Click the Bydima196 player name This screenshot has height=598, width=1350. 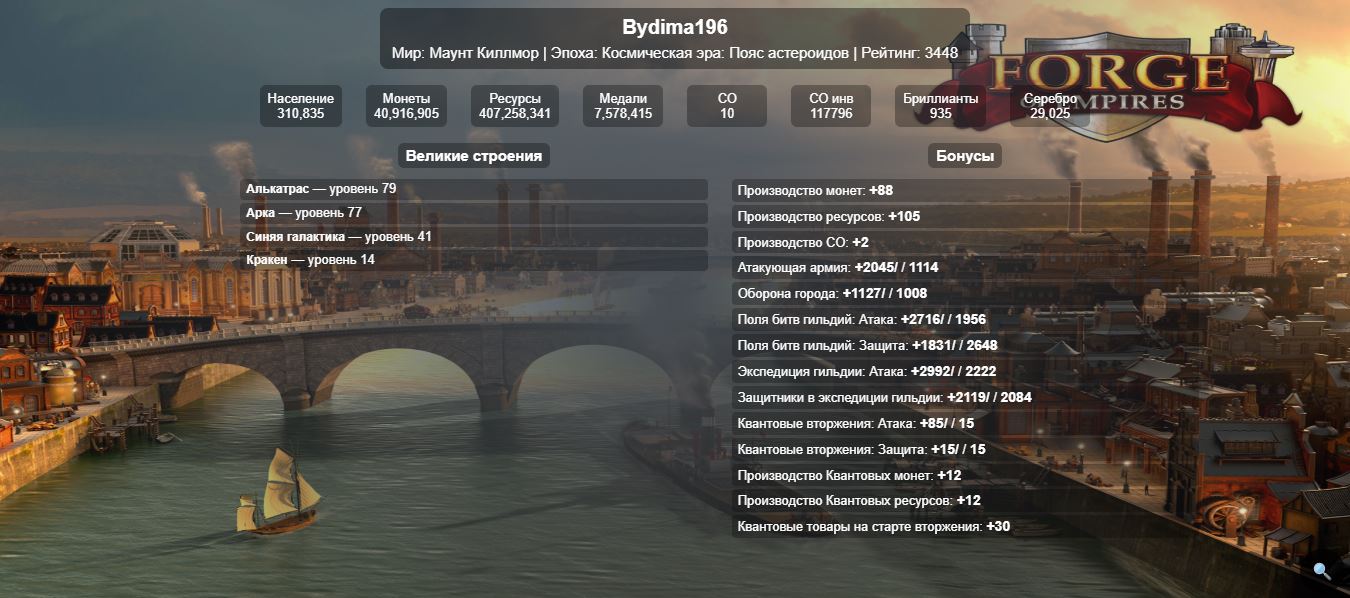tap(675, 27)
